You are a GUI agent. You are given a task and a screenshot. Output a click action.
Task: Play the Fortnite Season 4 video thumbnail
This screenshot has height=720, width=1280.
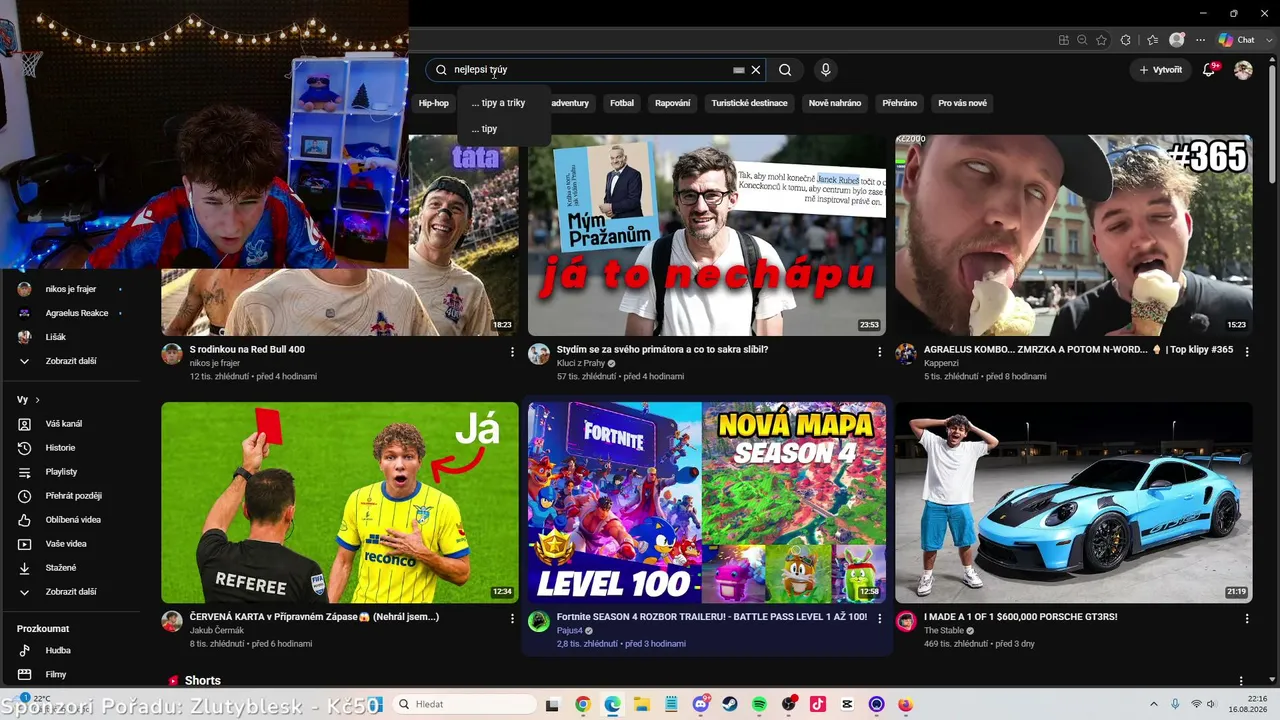(707, 502)
